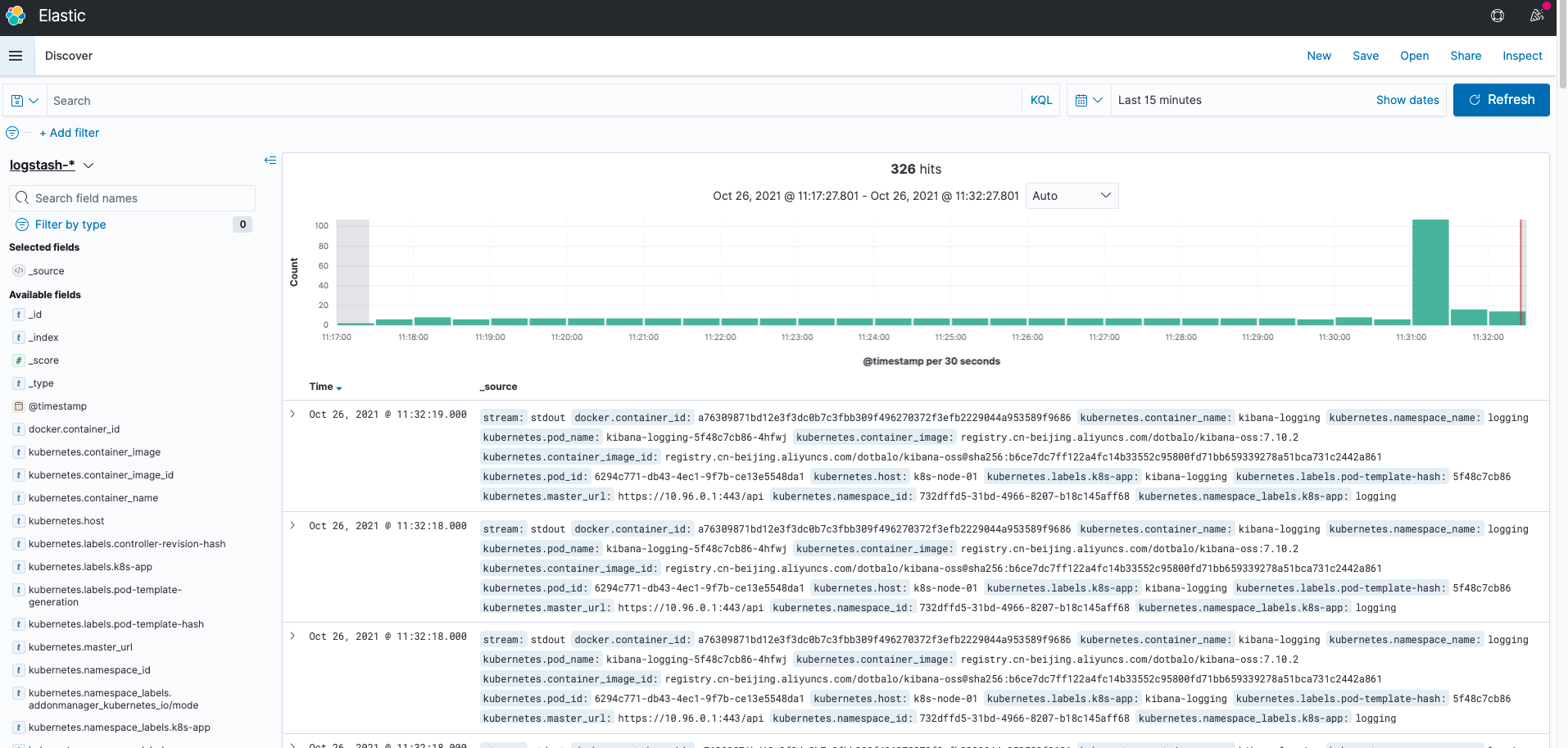Screen dimensions: 1568x748
Task: Click Open in the top menu
Action: pos(1414,56)
